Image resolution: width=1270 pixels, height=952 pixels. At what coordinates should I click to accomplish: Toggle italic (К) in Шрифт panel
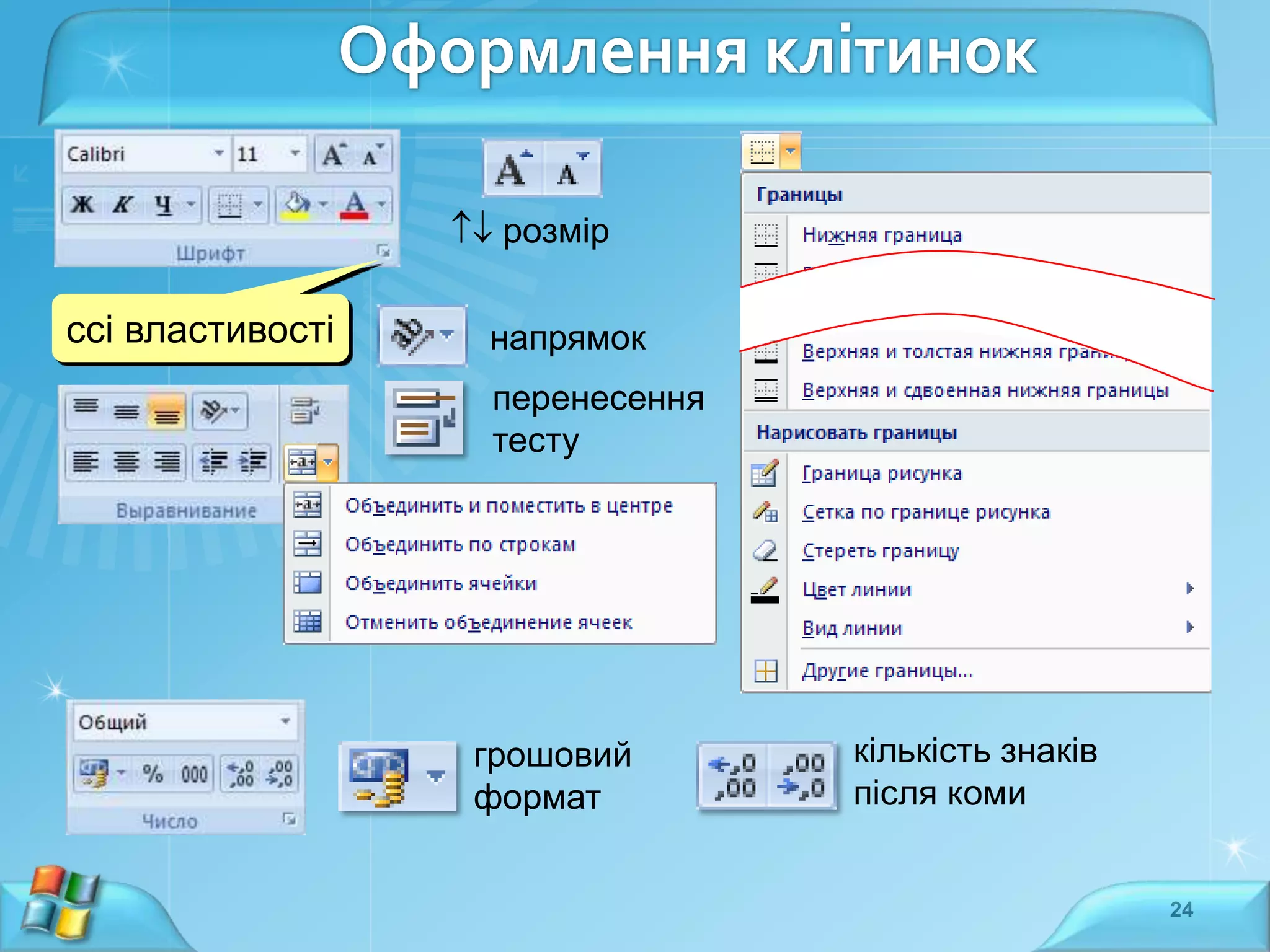point(123,205)
